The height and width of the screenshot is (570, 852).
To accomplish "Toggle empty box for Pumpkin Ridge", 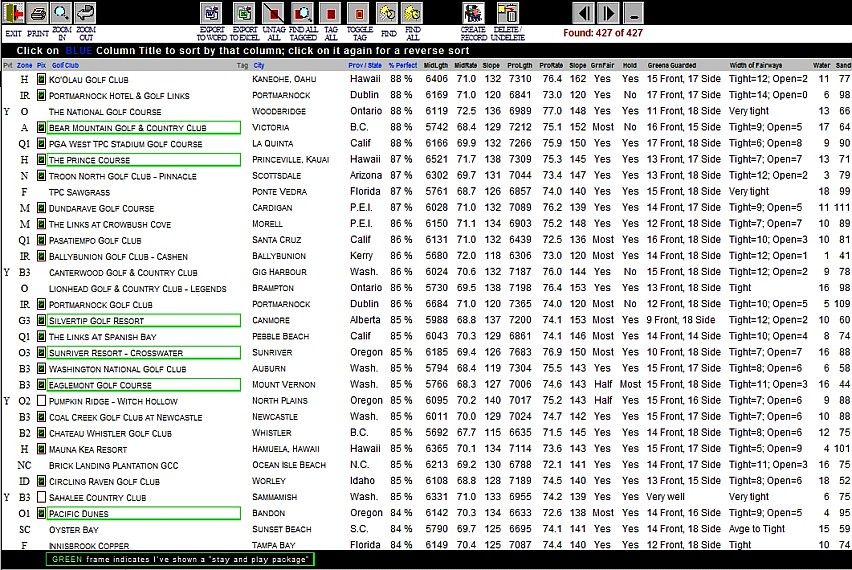I will pos(41,401).
